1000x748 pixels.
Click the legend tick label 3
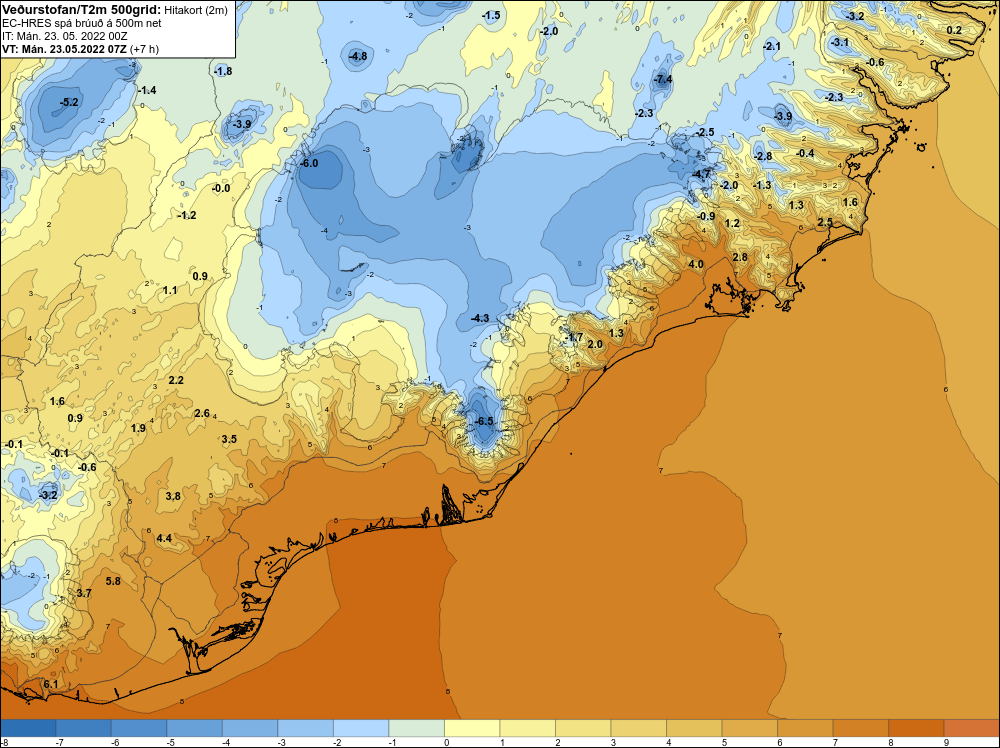613,742
